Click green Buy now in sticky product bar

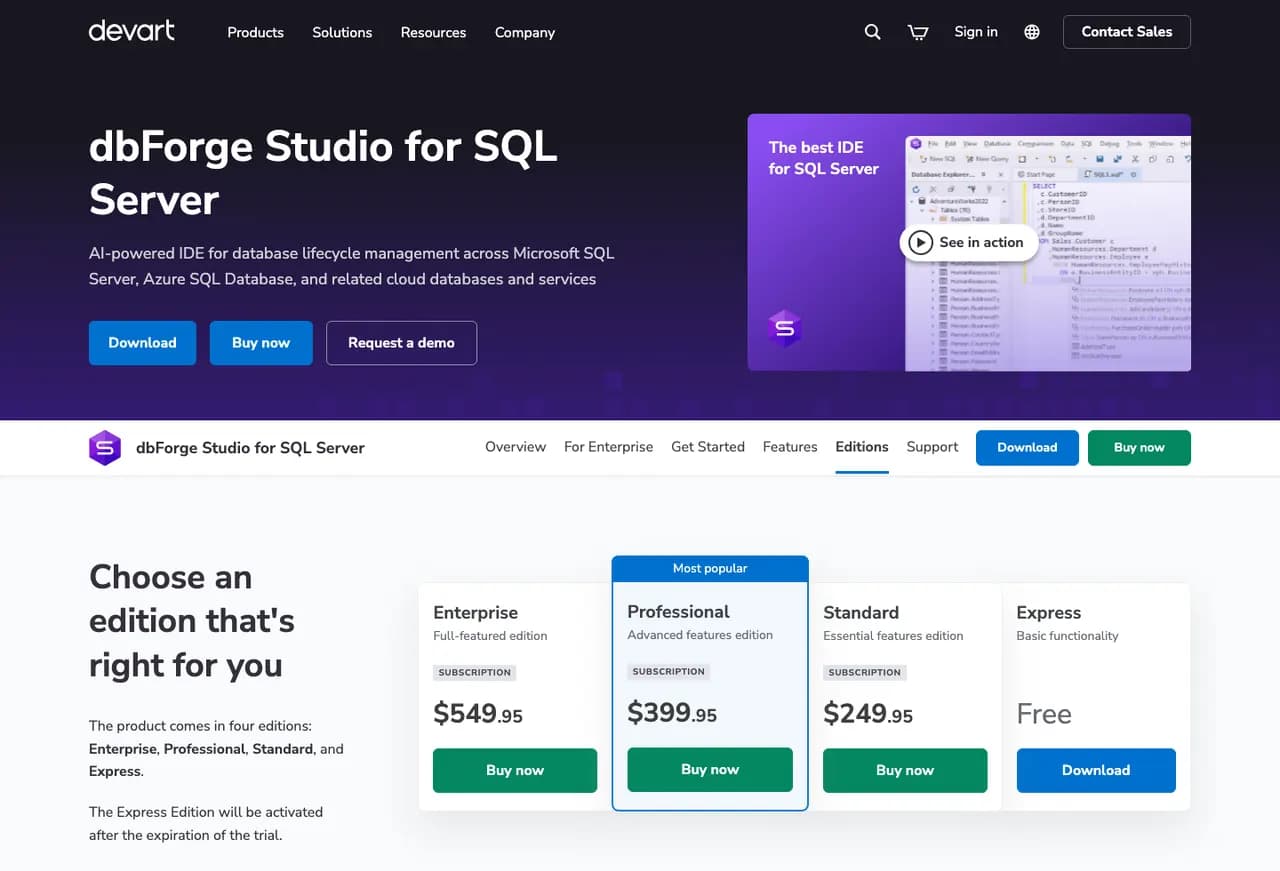pyautogui.click(x=1139, y=448)
